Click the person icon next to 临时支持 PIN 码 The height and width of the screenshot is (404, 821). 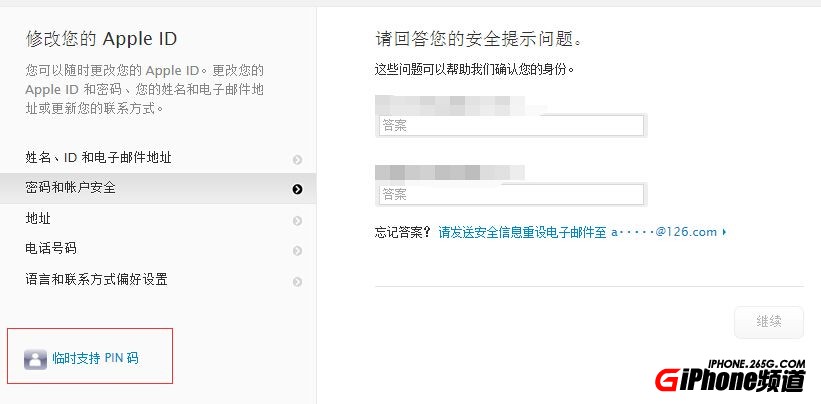35,358
